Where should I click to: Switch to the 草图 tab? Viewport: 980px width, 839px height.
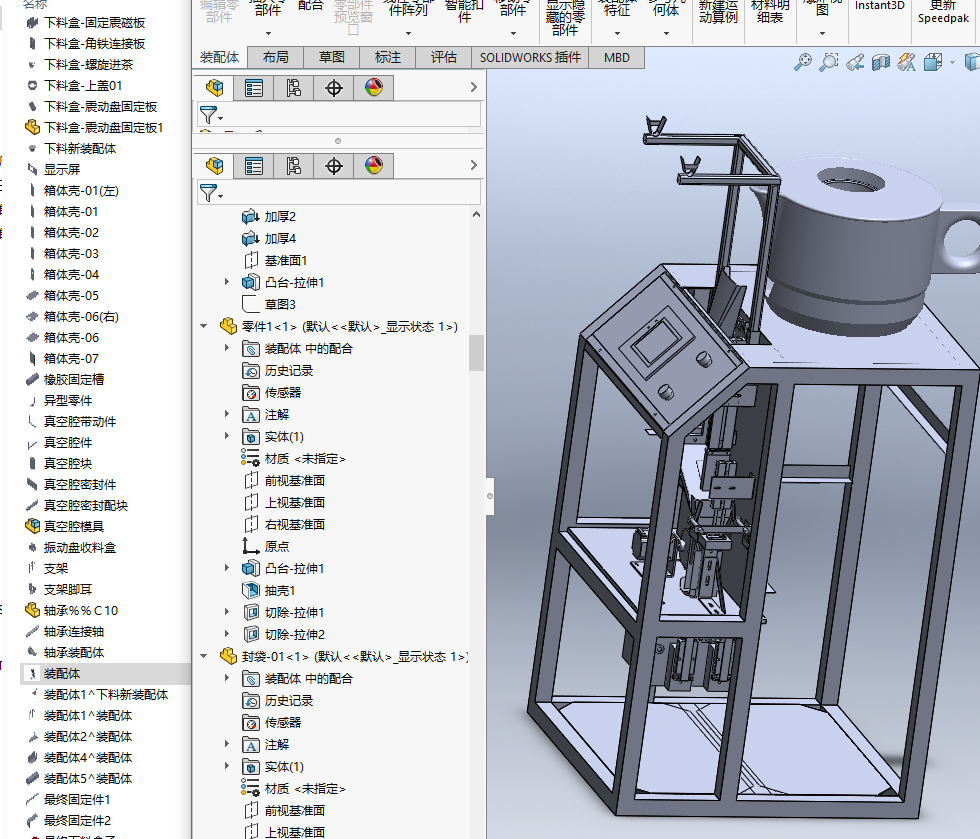[331, 57]
